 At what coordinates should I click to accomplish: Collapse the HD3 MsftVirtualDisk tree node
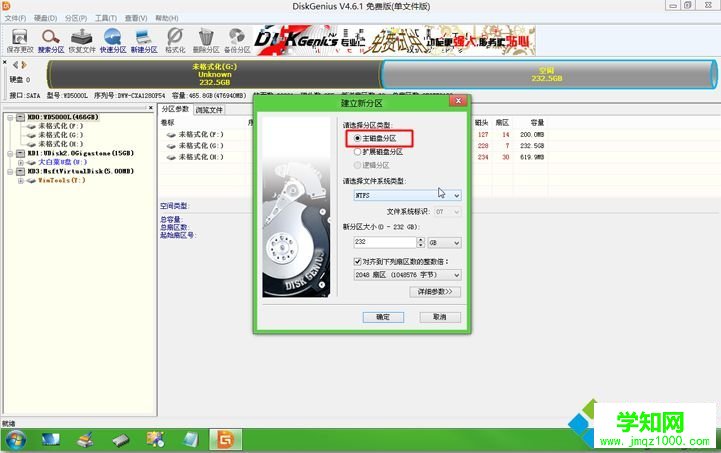10,171
